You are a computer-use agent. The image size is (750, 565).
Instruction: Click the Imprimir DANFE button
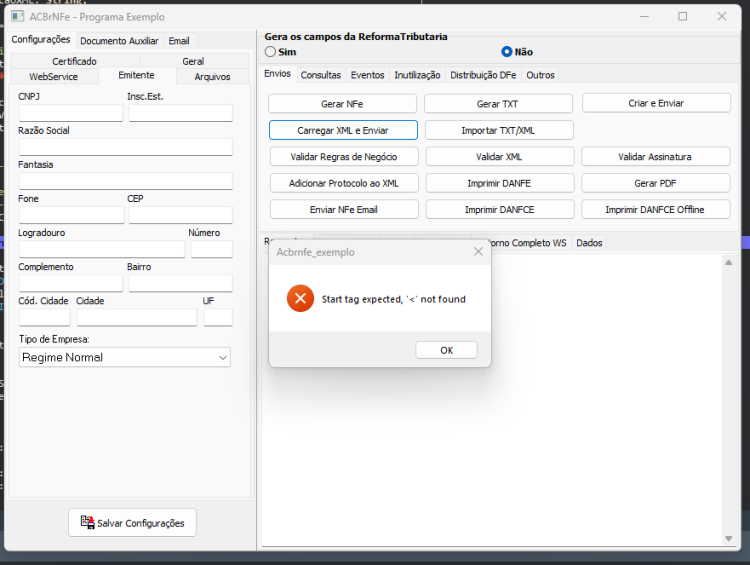click(x=499, y=183)
